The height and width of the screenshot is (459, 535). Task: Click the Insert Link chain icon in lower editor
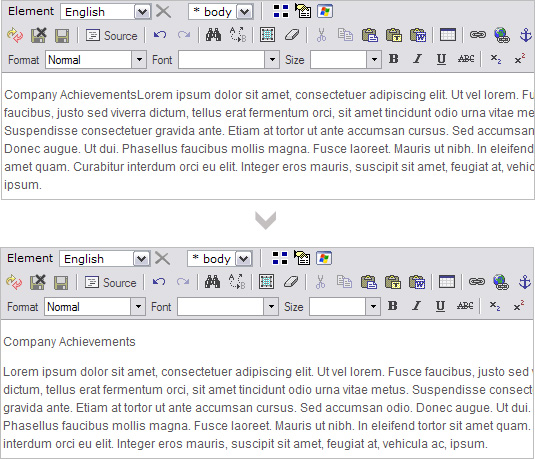477,282
